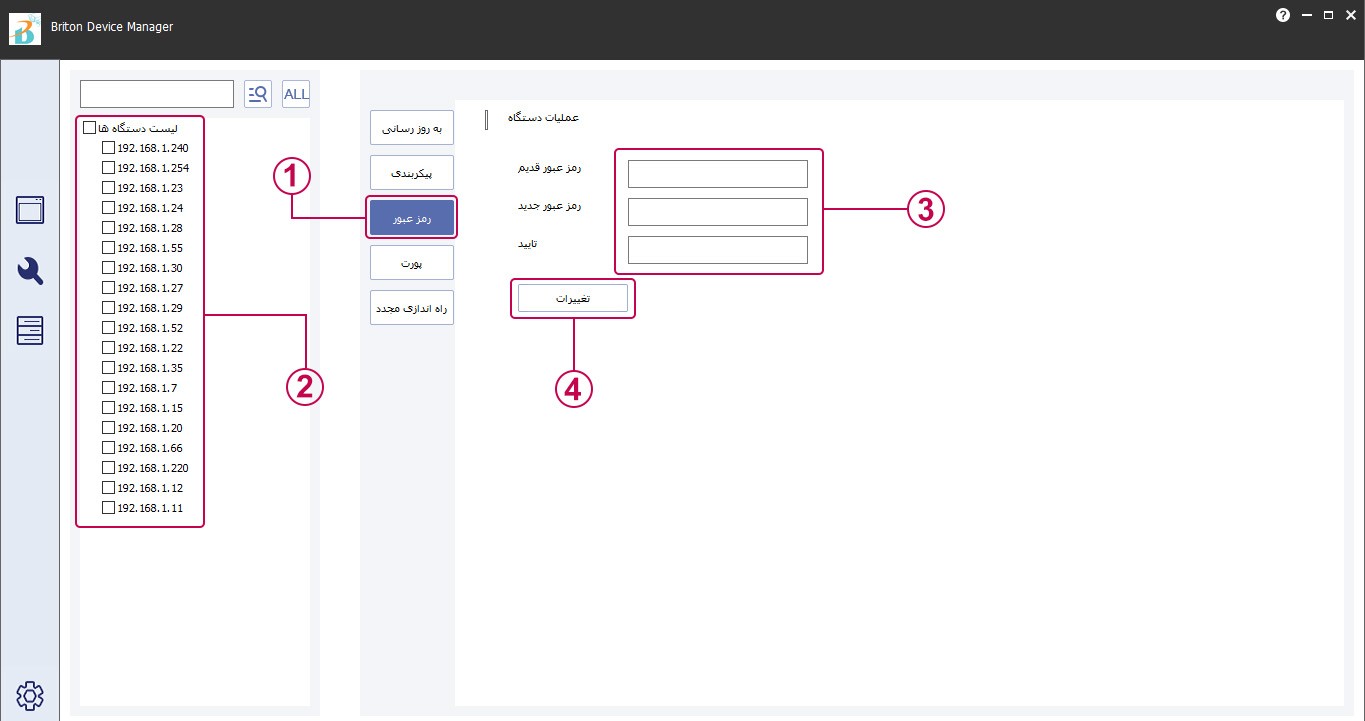Click the old password input field
The width and height of the screenshot is (1365, 721).
(x=717, y=174)
